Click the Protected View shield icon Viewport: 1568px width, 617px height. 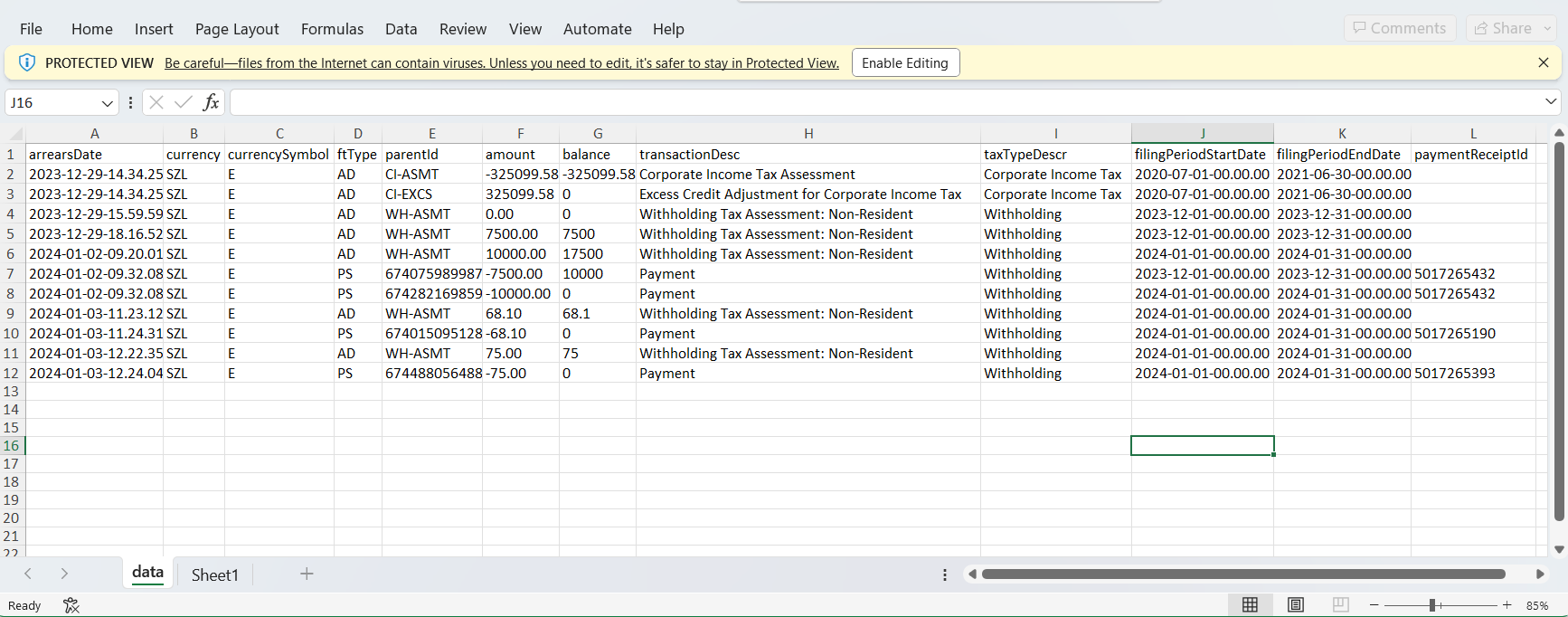27,62
